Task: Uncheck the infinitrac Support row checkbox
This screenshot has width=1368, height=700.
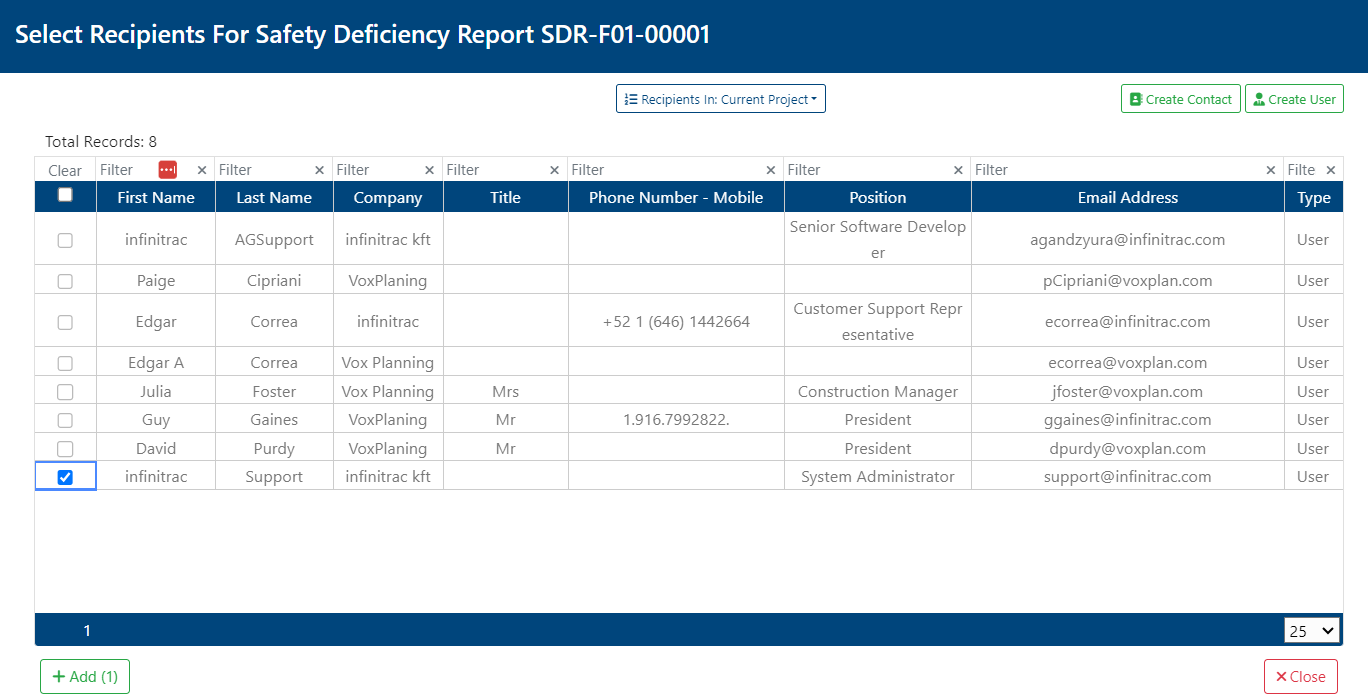Action: coord(65,477)
